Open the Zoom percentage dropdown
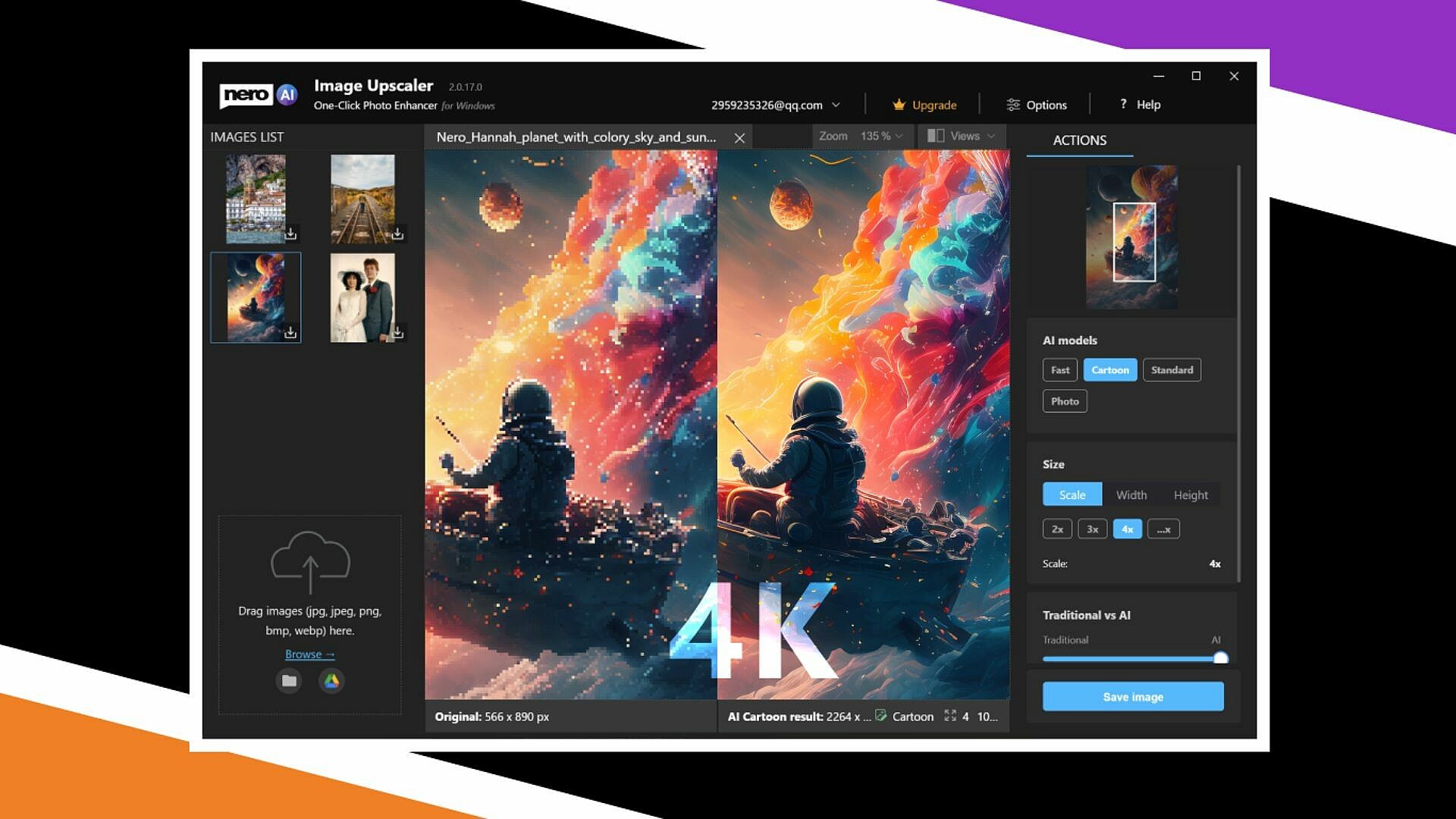 [899, 136]
